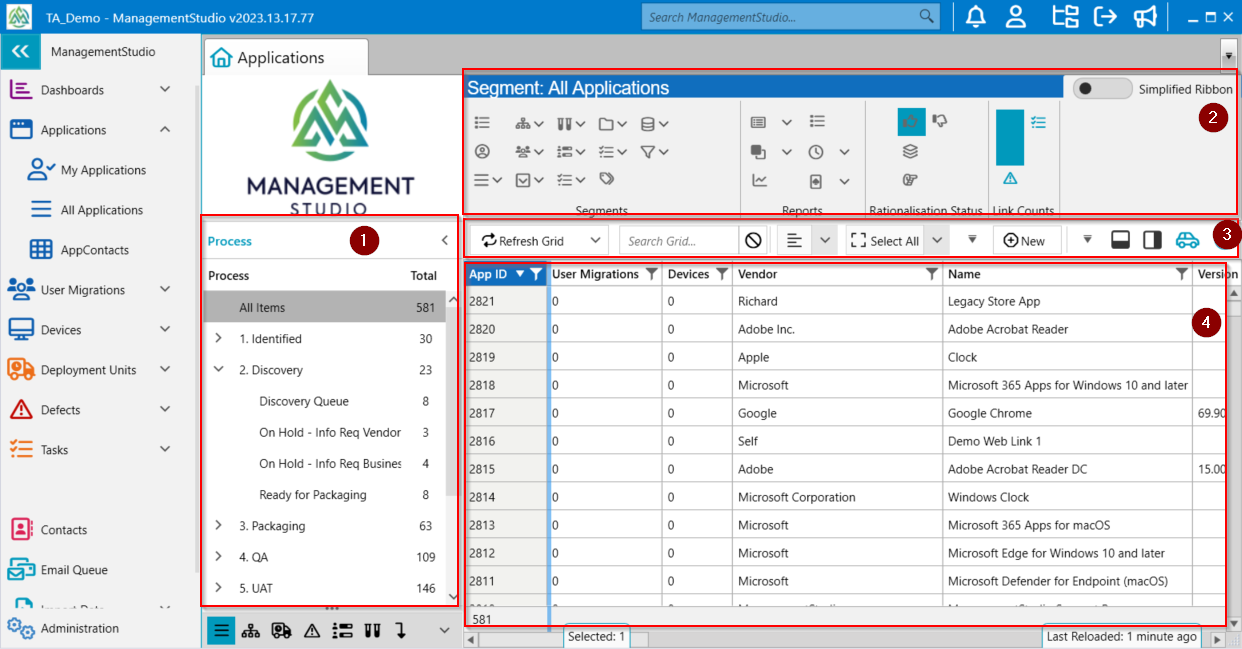Open AppContacts in sidebar
This screenshot has height=649, width=1242.
[x=95, y=250]
